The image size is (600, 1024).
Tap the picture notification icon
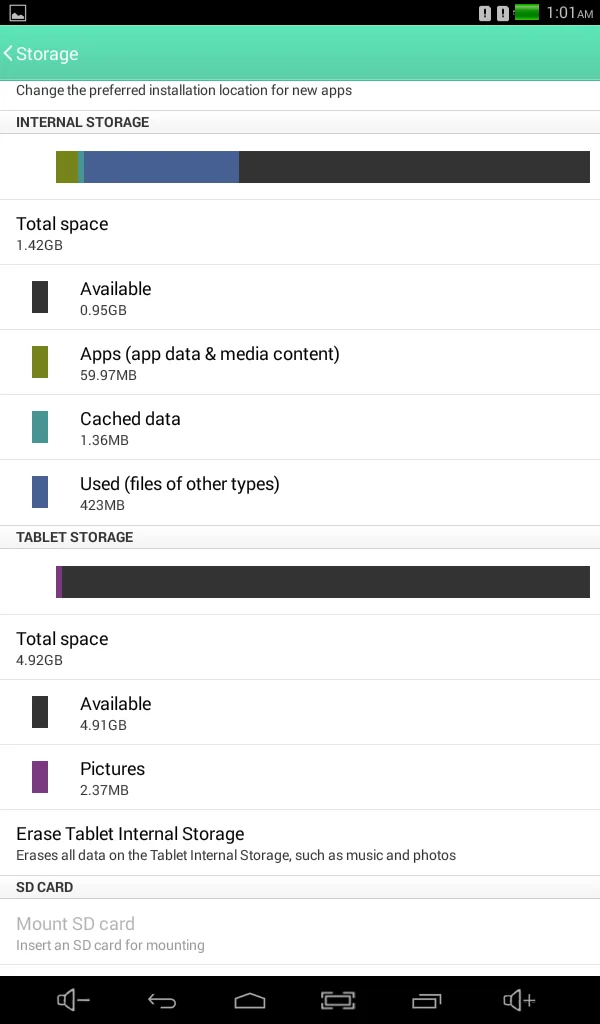[17, 13]
